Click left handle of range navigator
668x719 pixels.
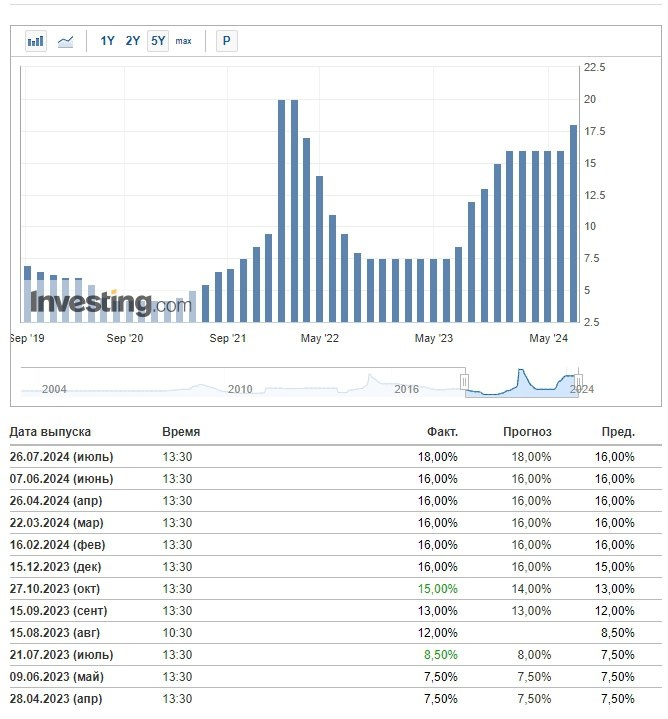(x=464, y=382)
